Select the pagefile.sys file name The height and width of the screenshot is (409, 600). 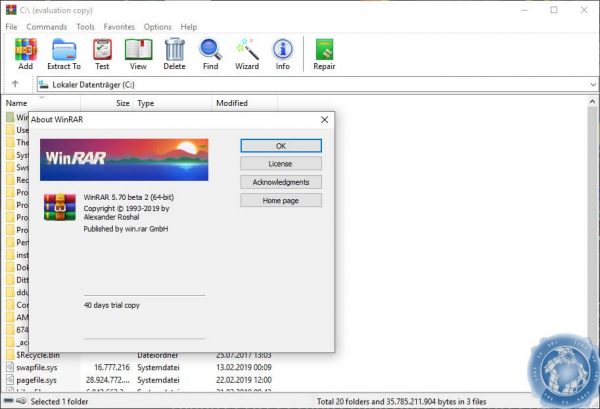coord(36,380)
